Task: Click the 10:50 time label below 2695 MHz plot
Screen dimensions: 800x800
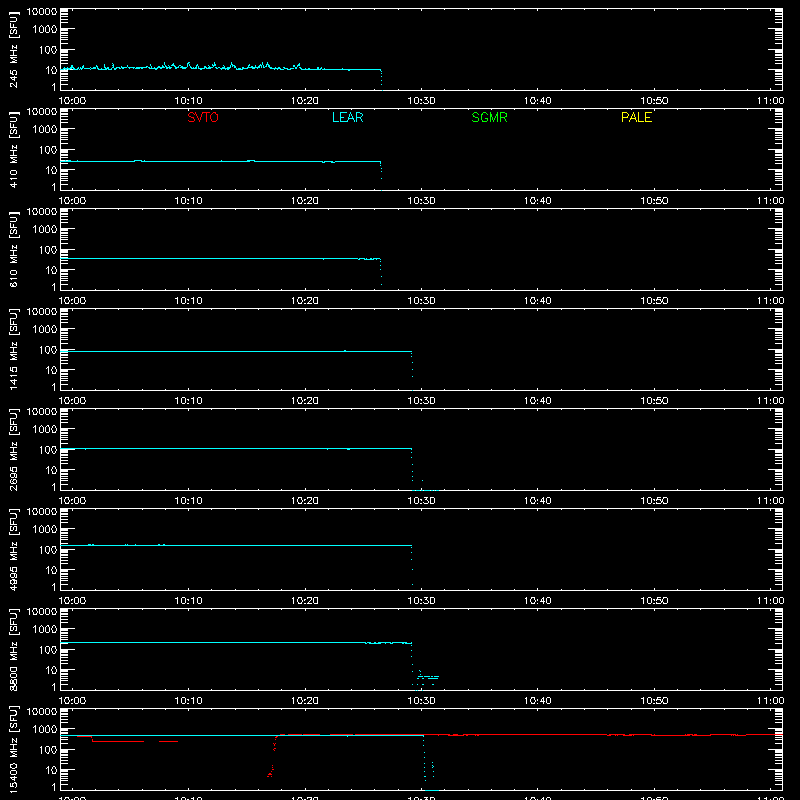Action: pos(654,501)
